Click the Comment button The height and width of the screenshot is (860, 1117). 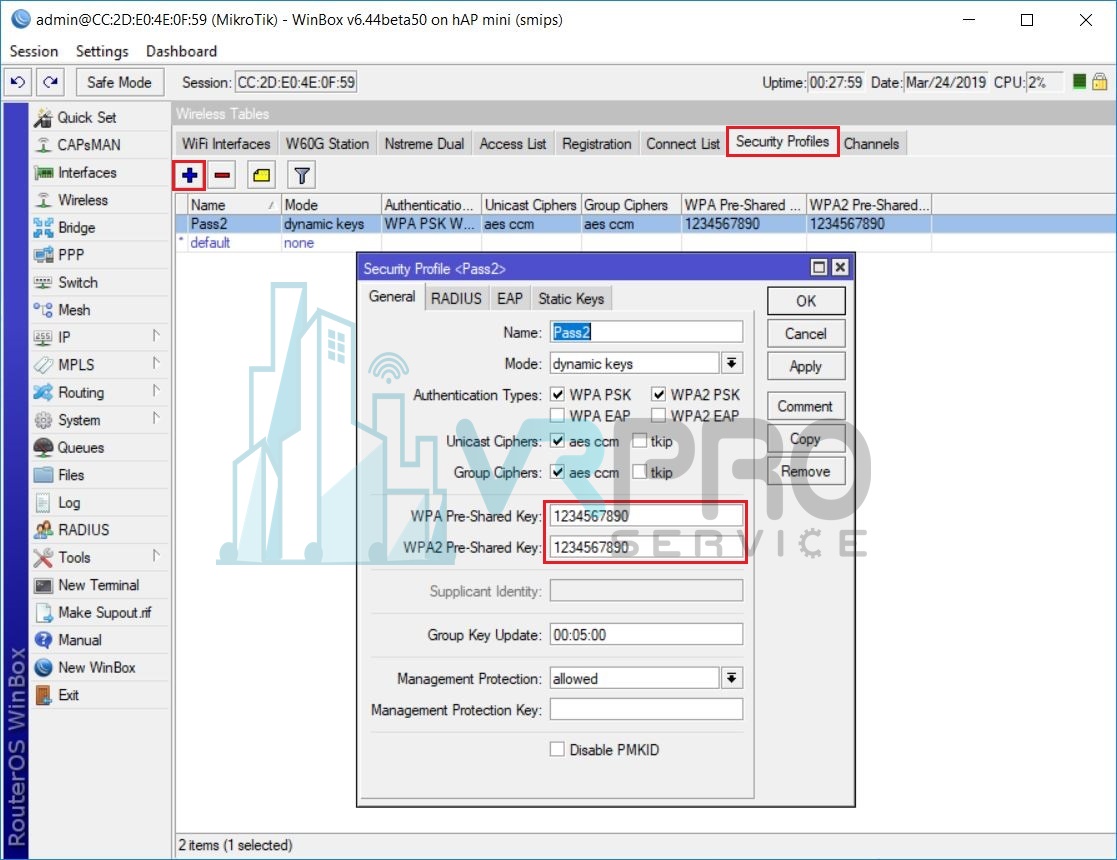(805, 405)
